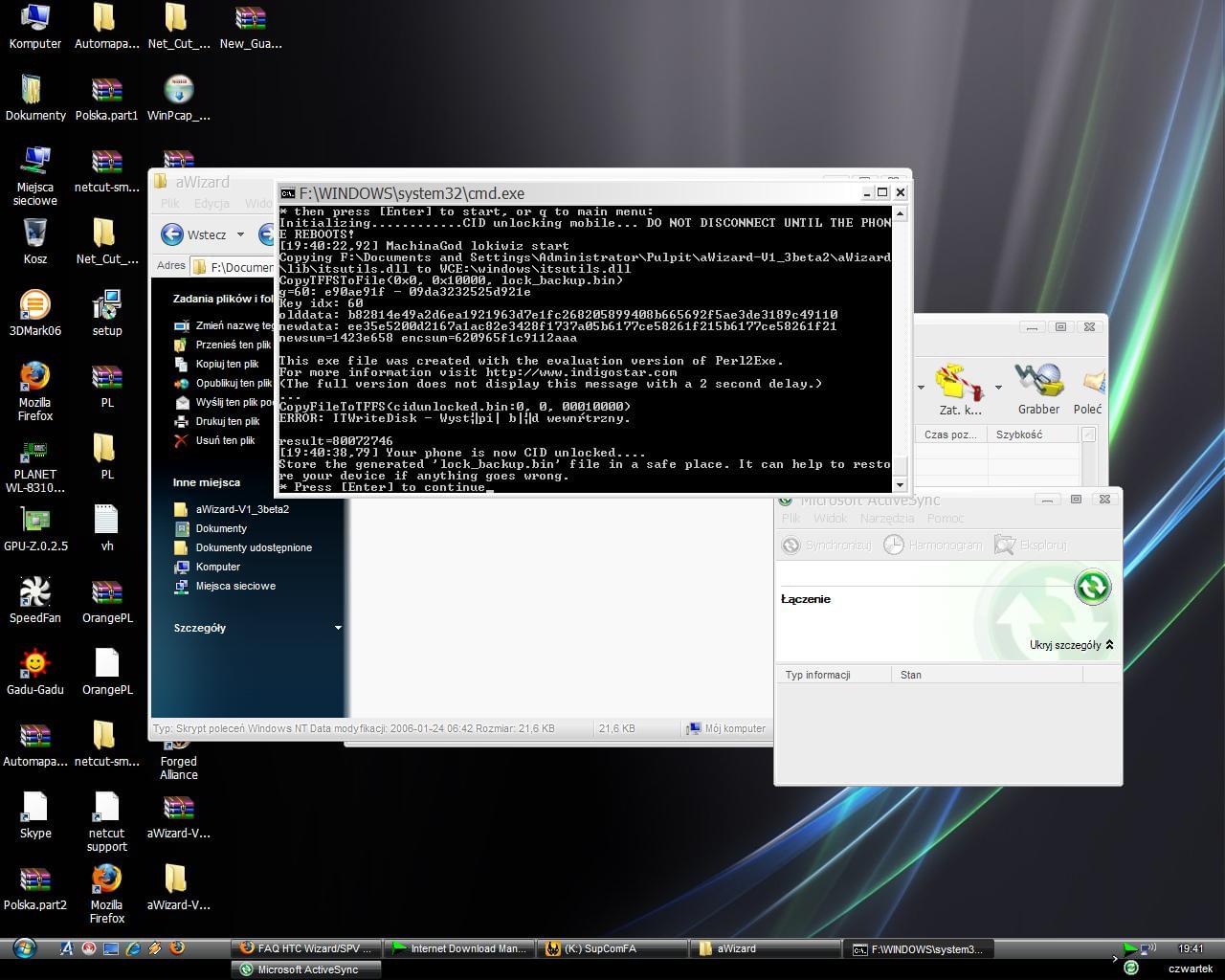The width and height of the screenshot is (1225, 980).
Task: Launch SpeedFan desktop icon
Action: click(35, 600)
